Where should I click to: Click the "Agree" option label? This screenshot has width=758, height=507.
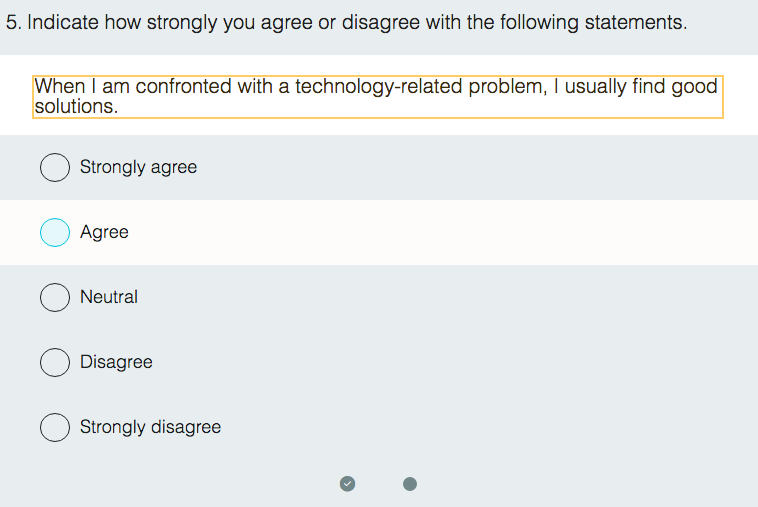104,233
